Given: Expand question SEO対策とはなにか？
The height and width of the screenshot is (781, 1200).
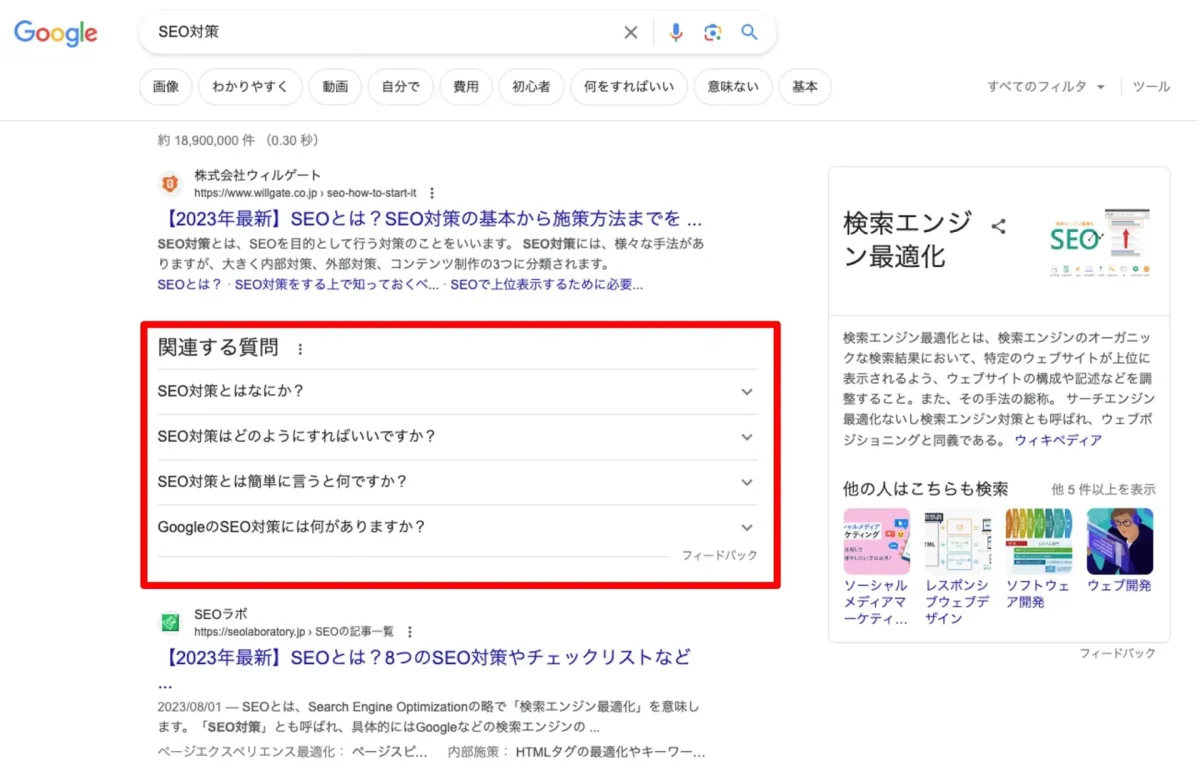Looking at the screenshot, I should (458, 392).
